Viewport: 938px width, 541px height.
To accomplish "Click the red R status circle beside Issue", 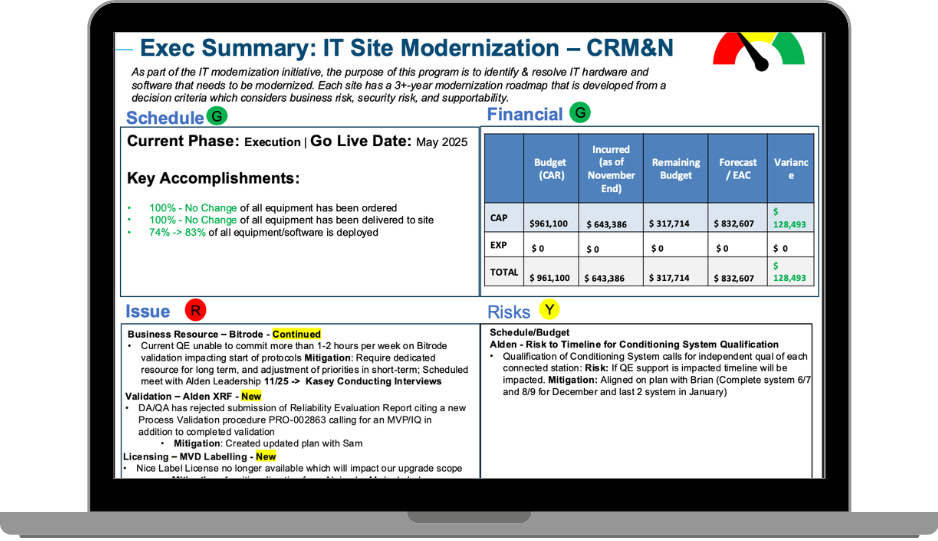I will click(x=195, y=310).
